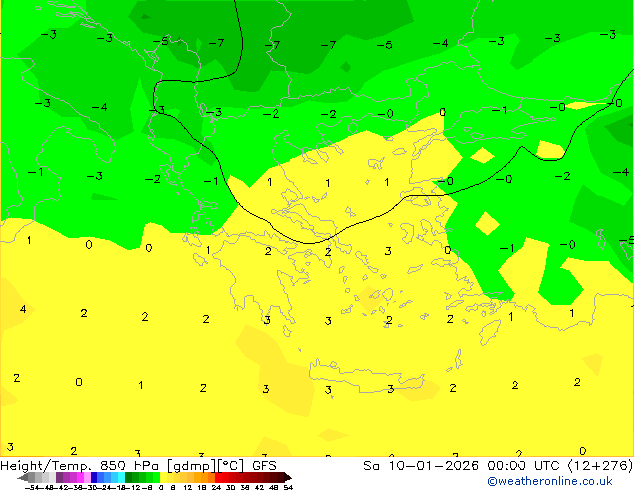634x490 pixels.
Task: Click the "-54" label under the colour scale
Action: pos(32,487)
